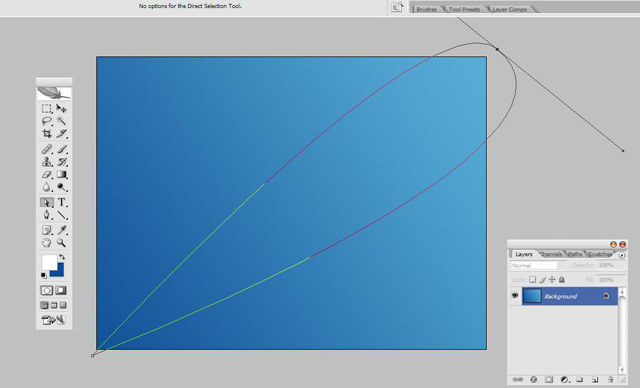
Task: Switch to the Paths tab
Action: [x=575, y=254]
